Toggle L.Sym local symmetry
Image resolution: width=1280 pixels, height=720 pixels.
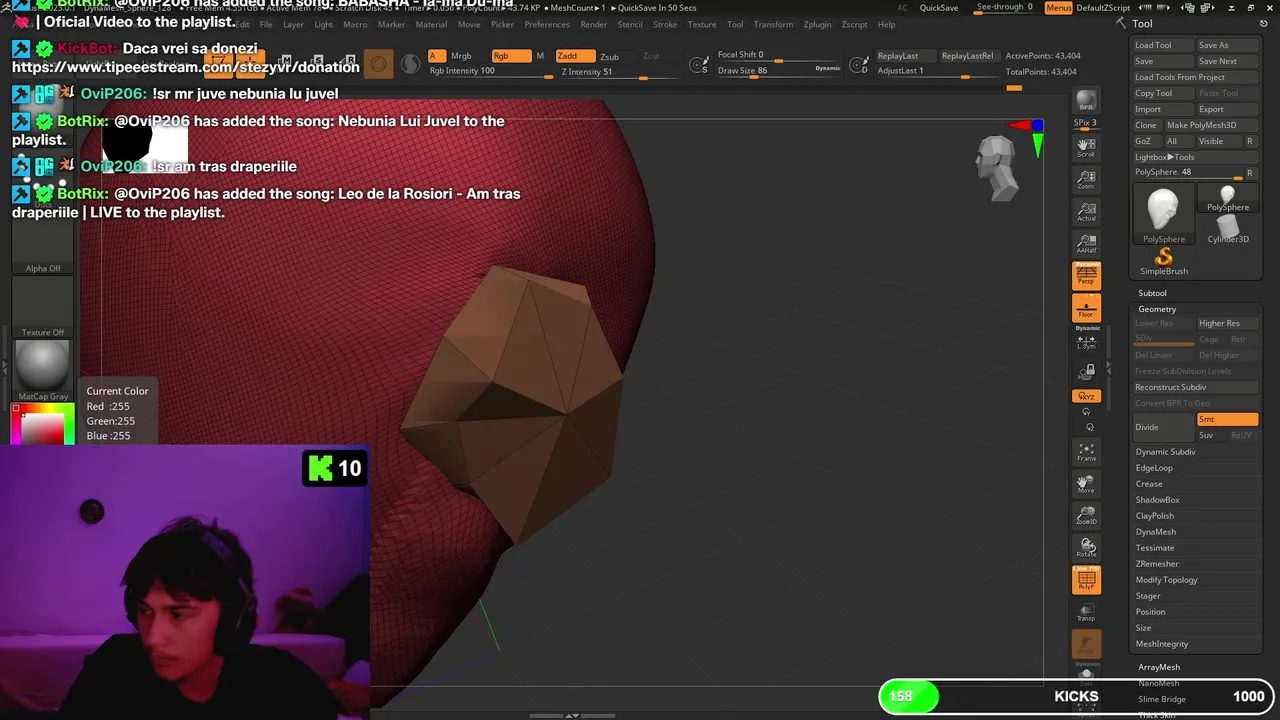pos(1086,341)
